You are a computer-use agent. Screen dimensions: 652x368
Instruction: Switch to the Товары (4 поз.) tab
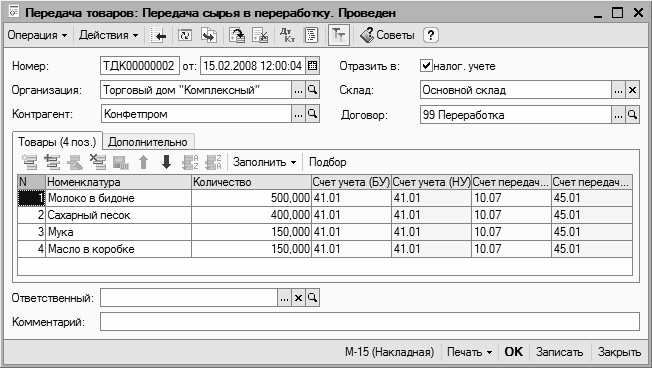click(x=57, y=142)
